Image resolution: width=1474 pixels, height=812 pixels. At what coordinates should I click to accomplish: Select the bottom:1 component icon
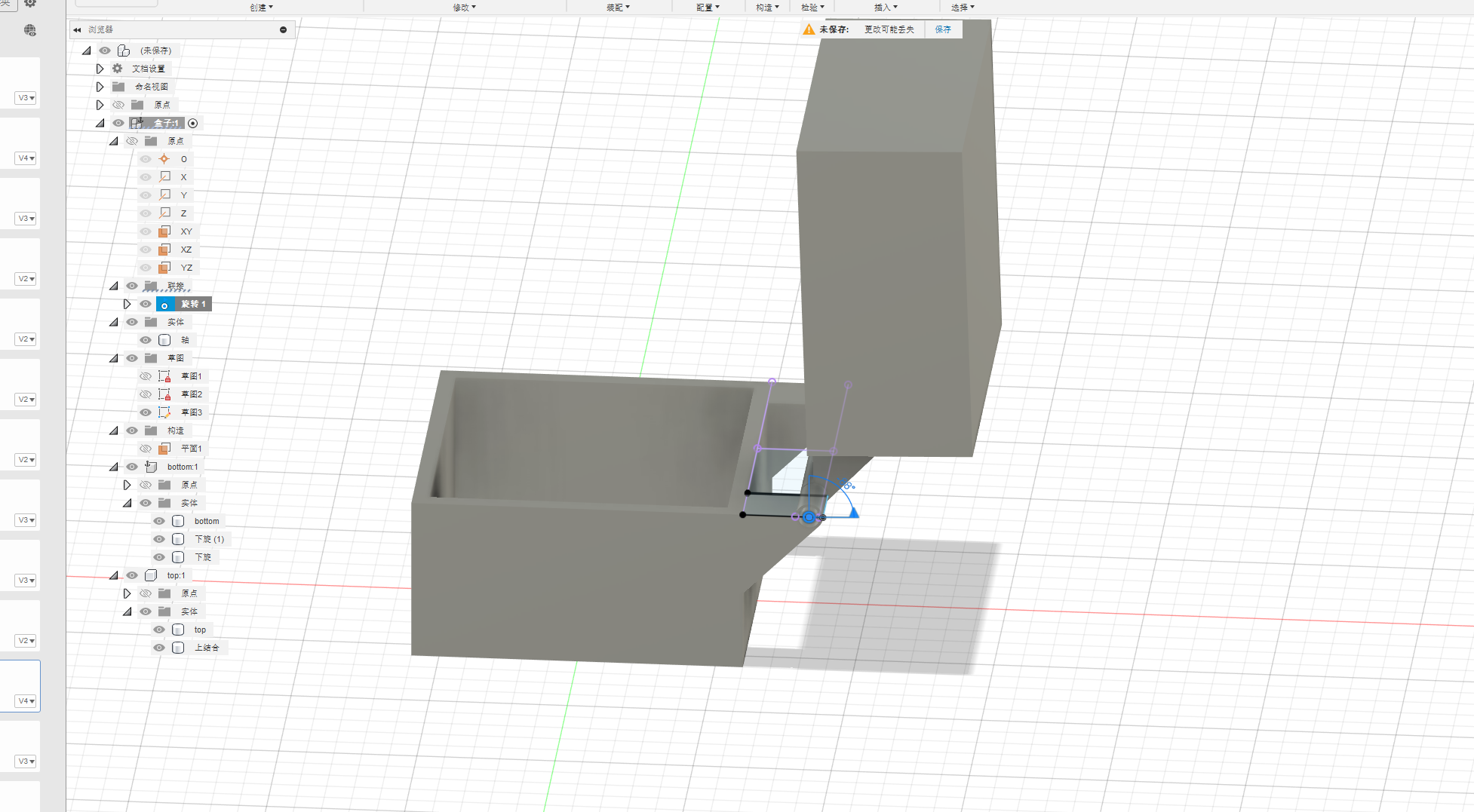[x=151, y=467]
